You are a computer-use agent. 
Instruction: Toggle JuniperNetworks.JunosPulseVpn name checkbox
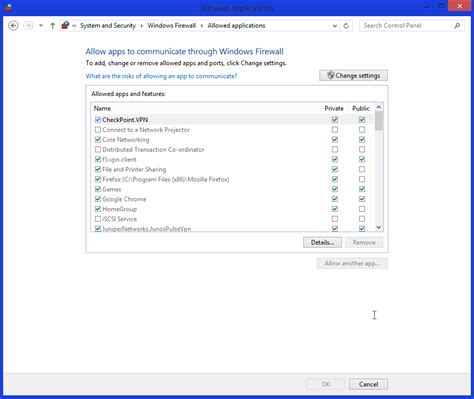coord(98,229)
